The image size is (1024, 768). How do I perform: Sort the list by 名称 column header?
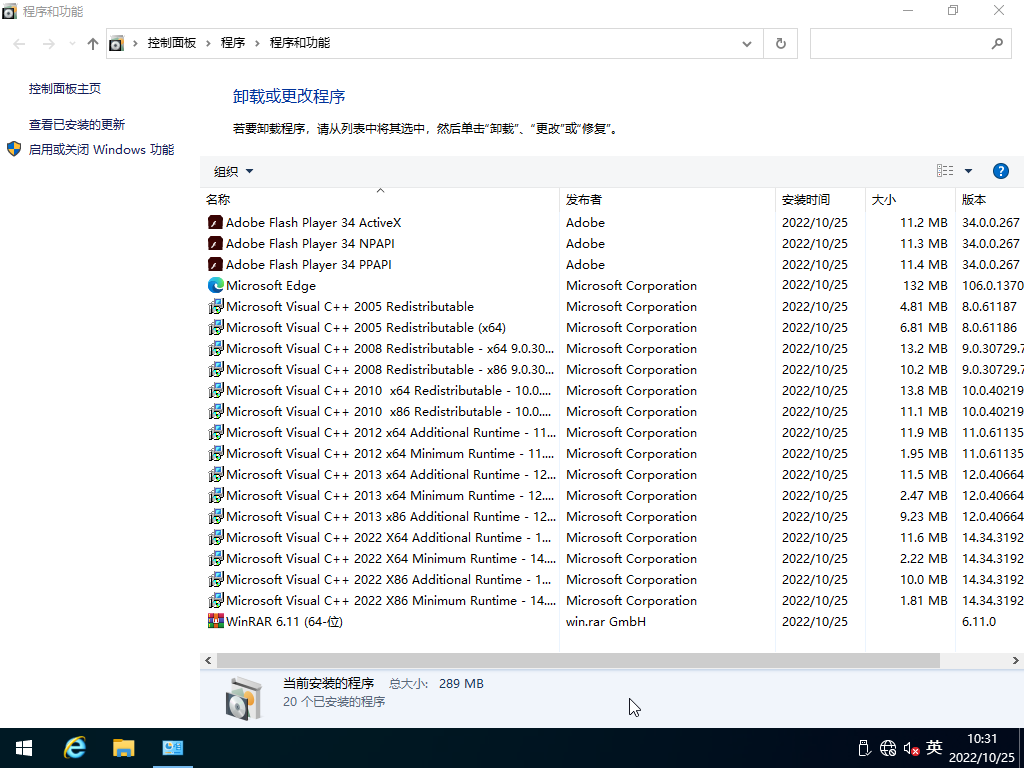218,199
